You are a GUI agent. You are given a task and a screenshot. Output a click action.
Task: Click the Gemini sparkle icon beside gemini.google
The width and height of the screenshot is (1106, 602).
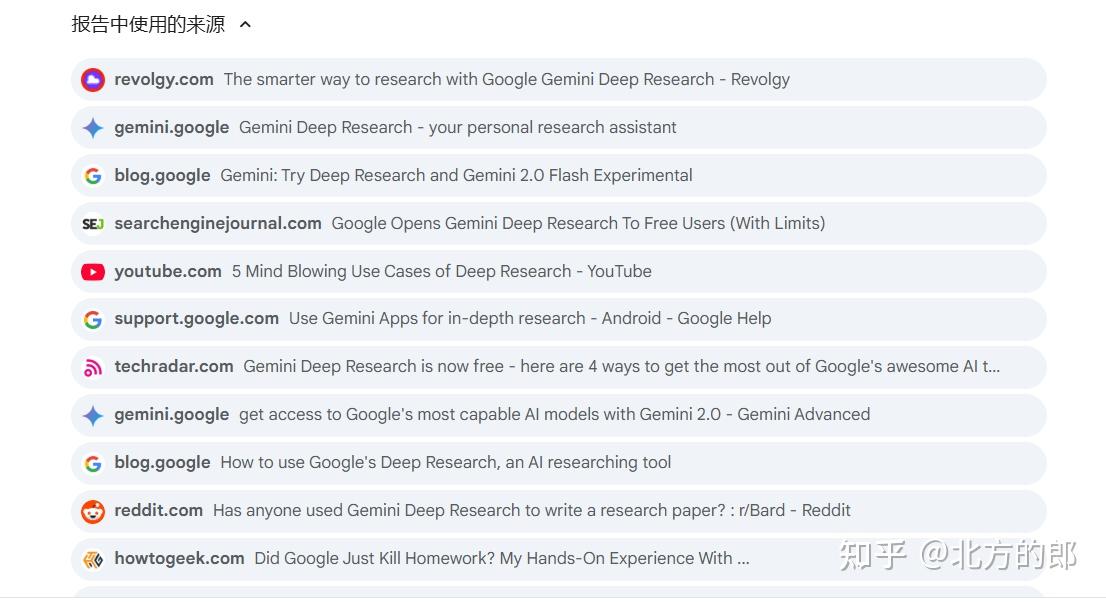[92, 127]
